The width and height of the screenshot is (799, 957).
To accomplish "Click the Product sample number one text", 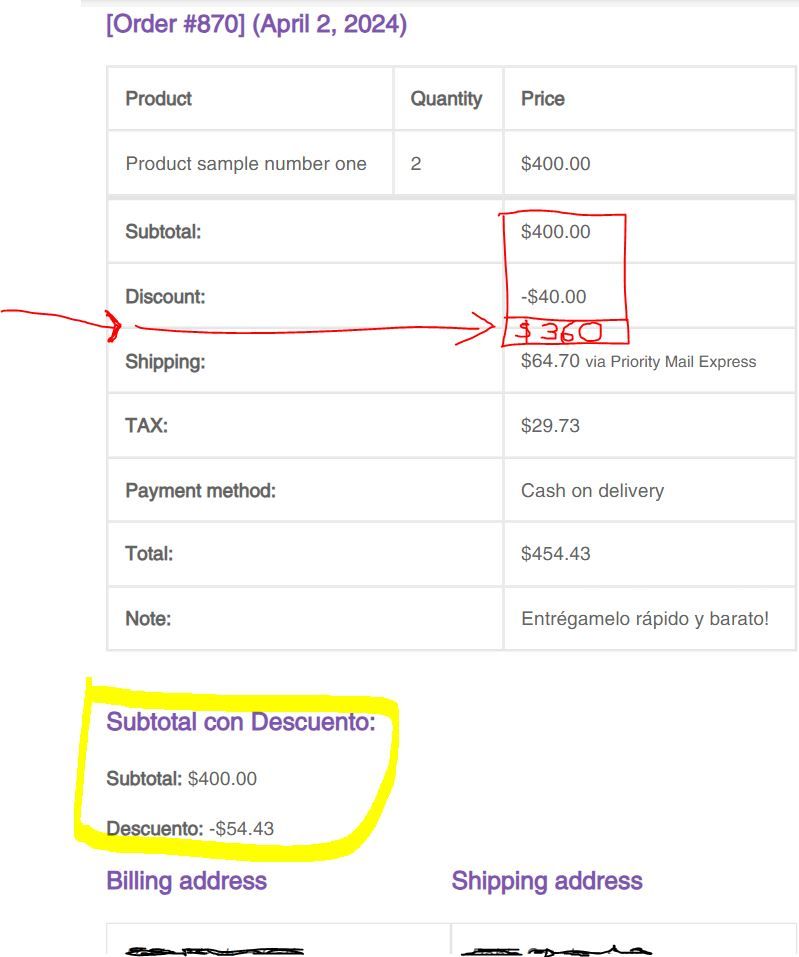I will (246, 164).
